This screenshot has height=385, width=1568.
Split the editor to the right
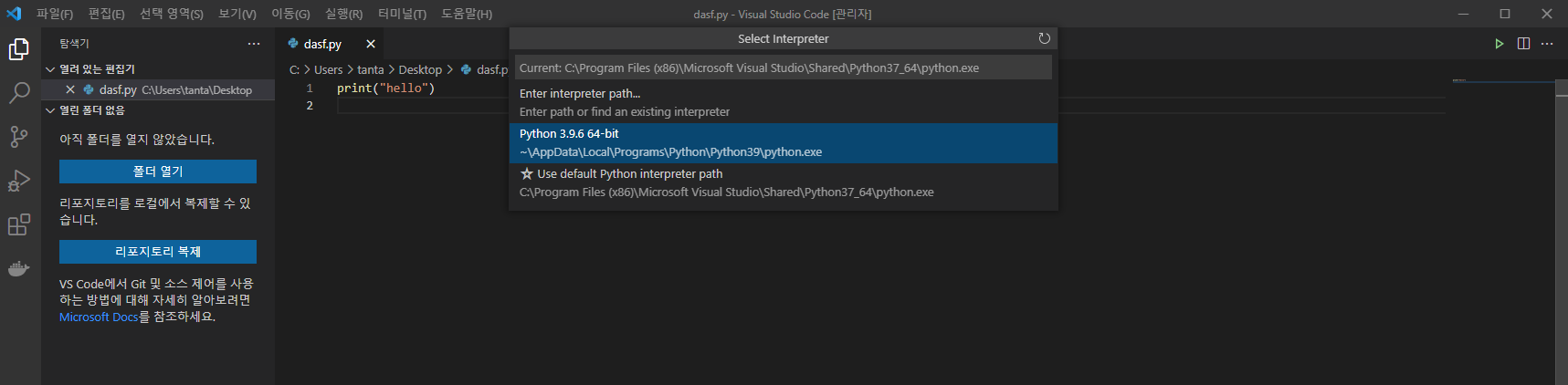point(1523,44)
